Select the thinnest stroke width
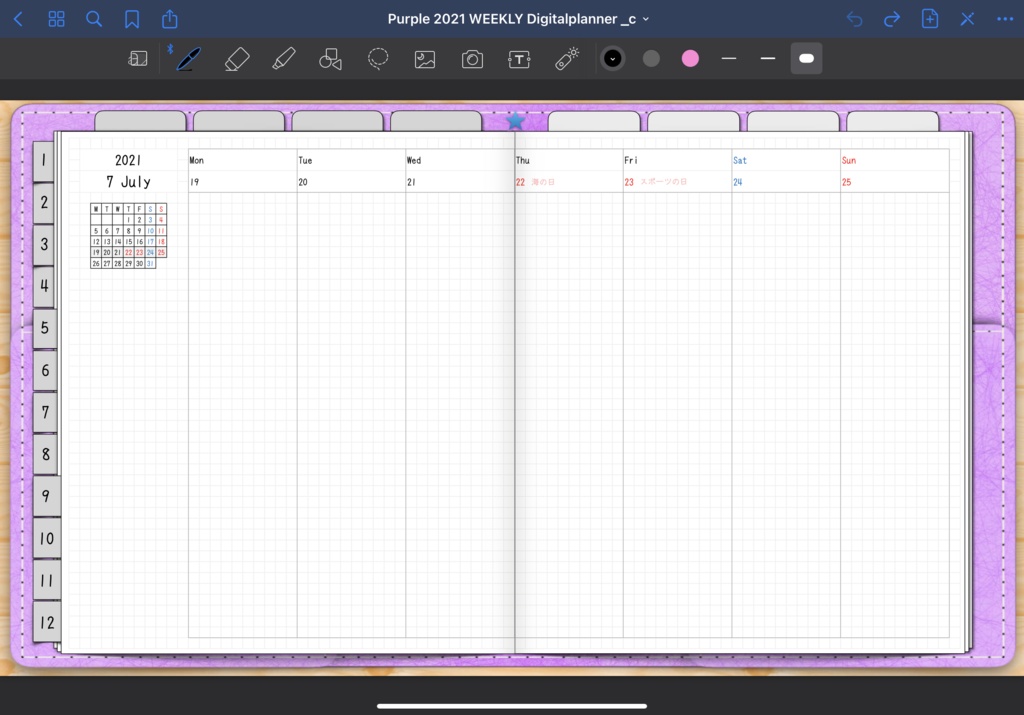The image size is (1024, 715). pos(729,59)
